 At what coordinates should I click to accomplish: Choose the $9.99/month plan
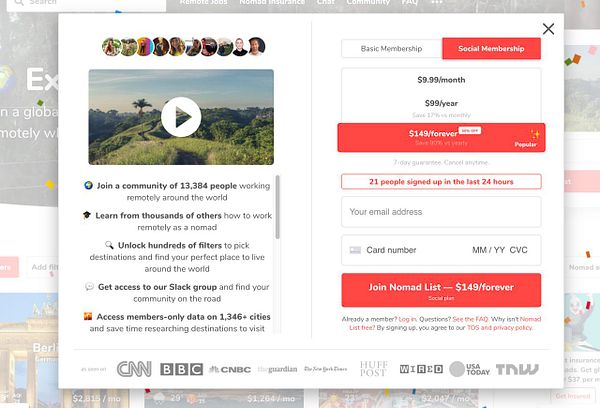pos(441,80)
